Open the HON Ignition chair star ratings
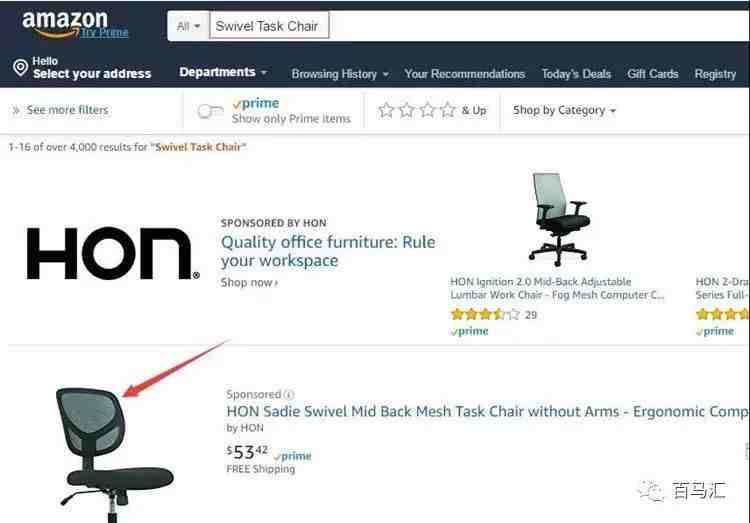 [485, 314]
